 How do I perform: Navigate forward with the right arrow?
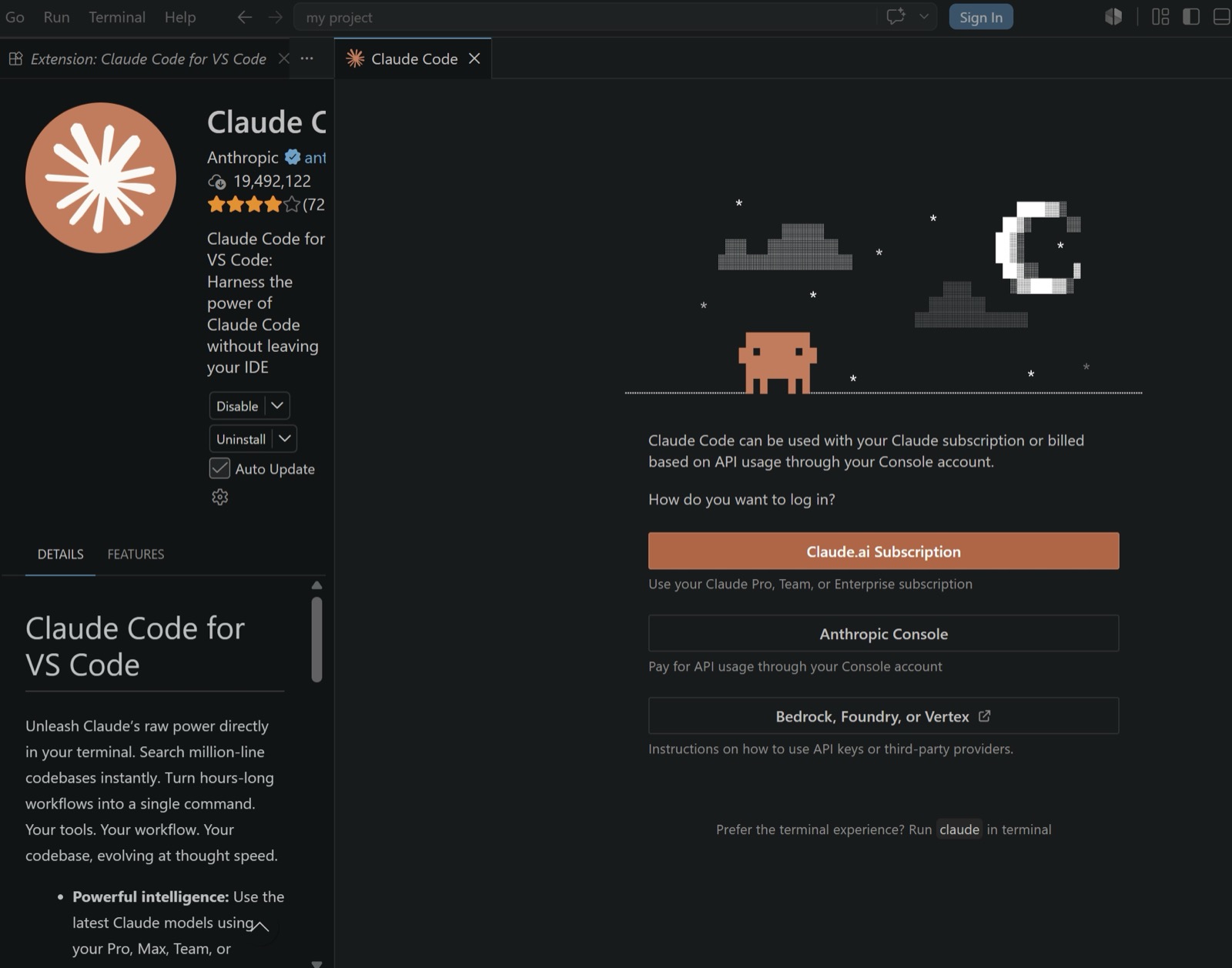pyautogui.click(x=275, y=17)
